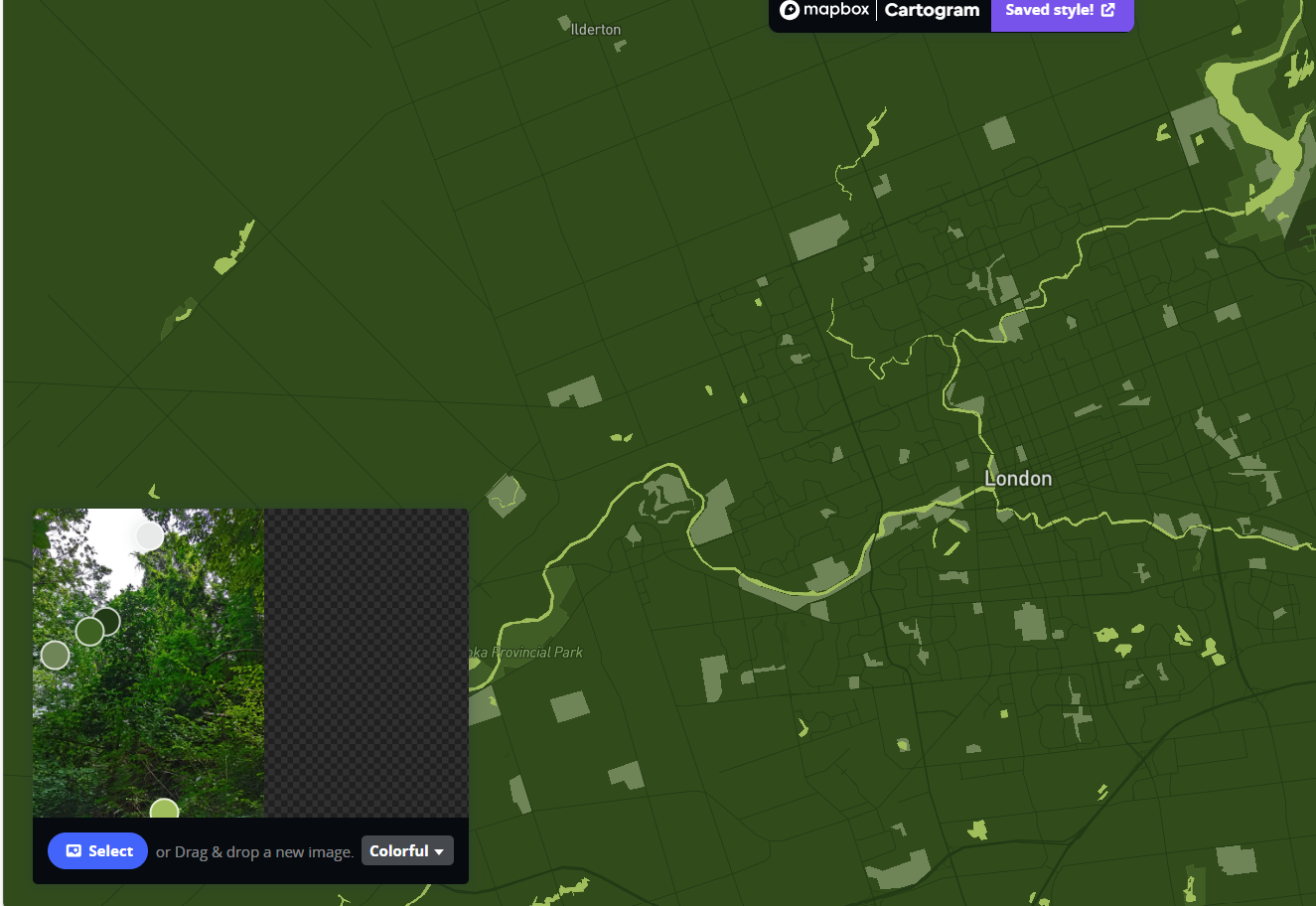1316x906 pixels.
Task: Select the gray sample circle on the left edge
Action: tap(55, 655)
